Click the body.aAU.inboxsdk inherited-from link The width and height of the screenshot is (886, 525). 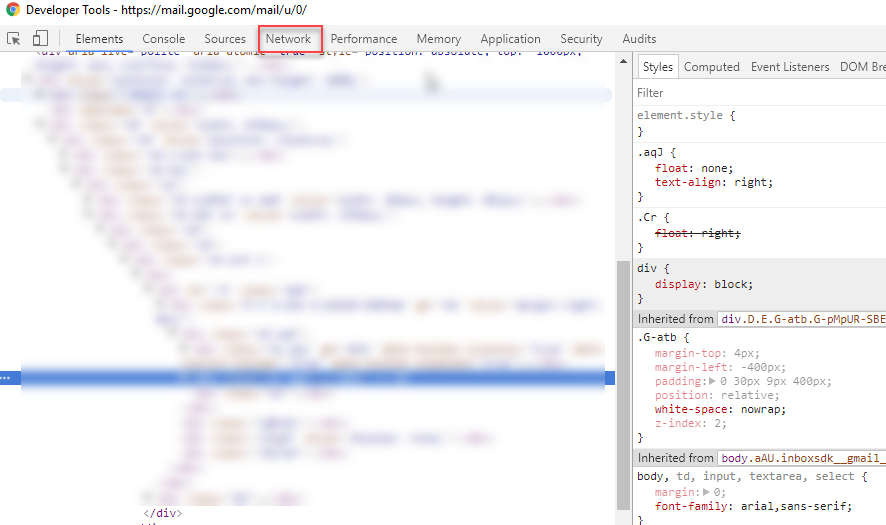[x=802, y=458]
